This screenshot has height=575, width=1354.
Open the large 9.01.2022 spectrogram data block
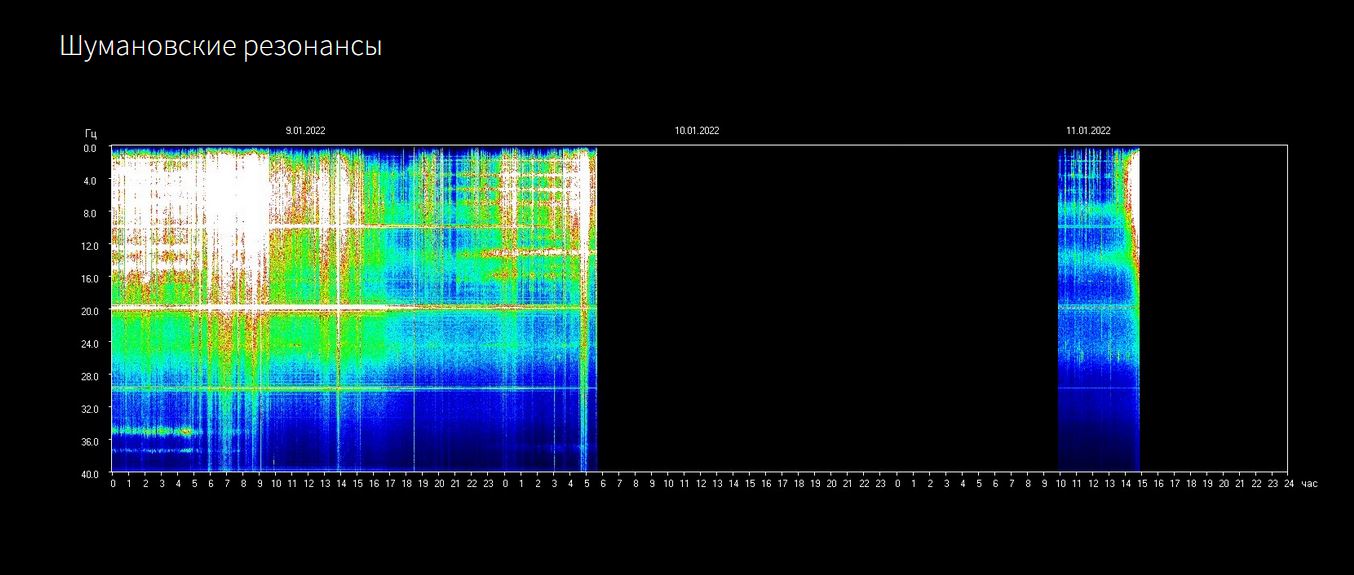354,309
